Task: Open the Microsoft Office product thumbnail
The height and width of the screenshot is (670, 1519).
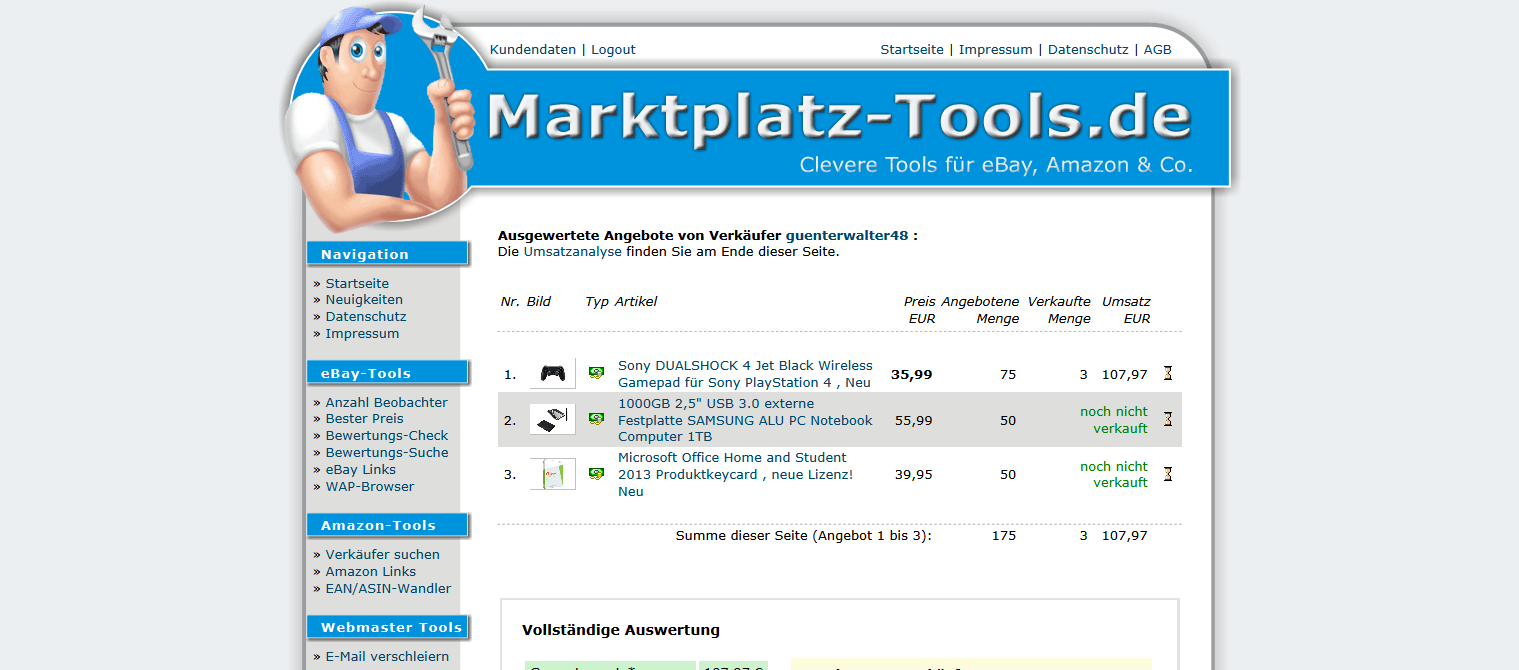Action: (552, 474)
